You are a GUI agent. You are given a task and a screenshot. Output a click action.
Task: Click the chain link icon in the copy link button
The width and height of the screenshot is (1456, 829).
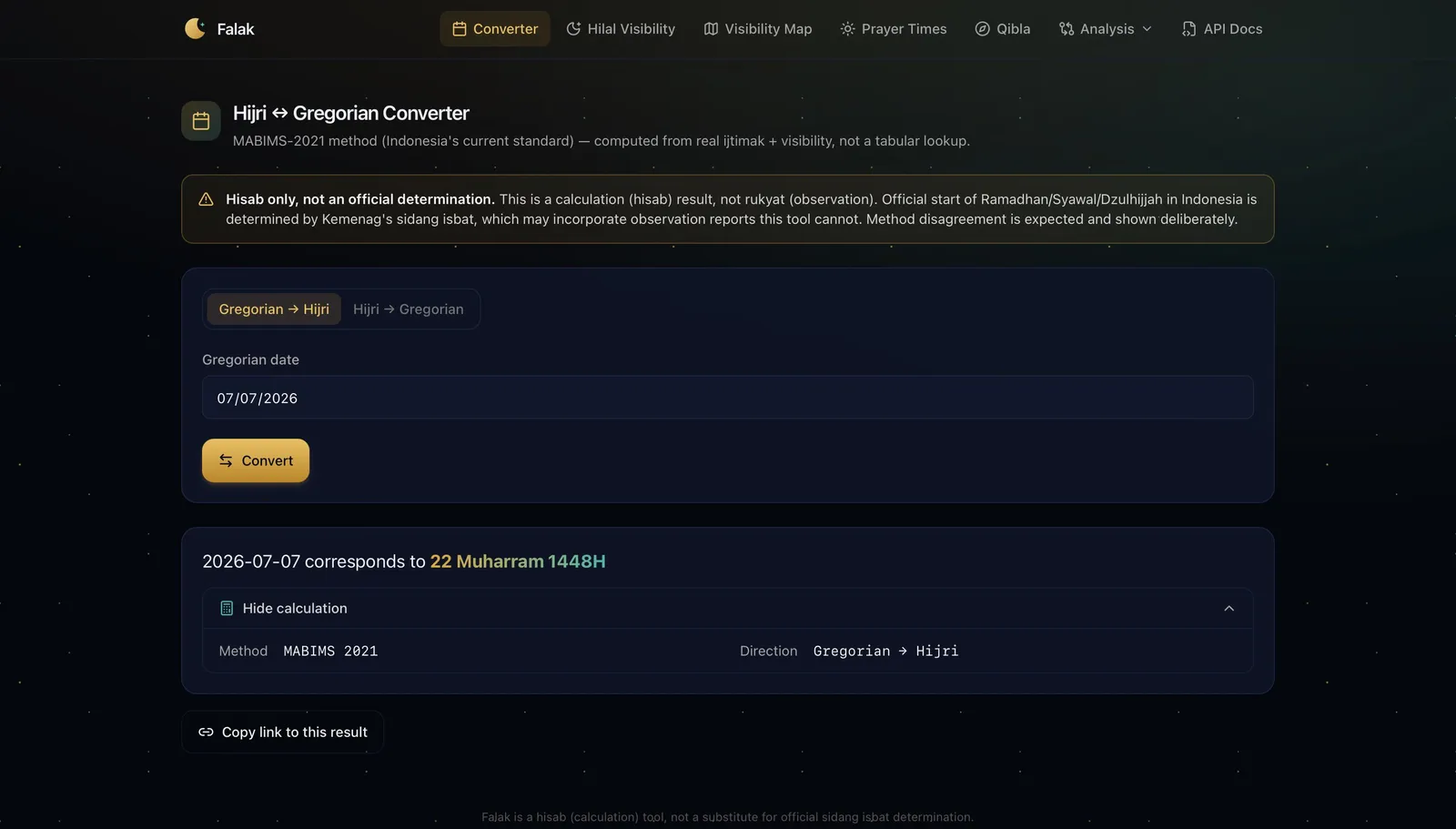coord(206,732)
